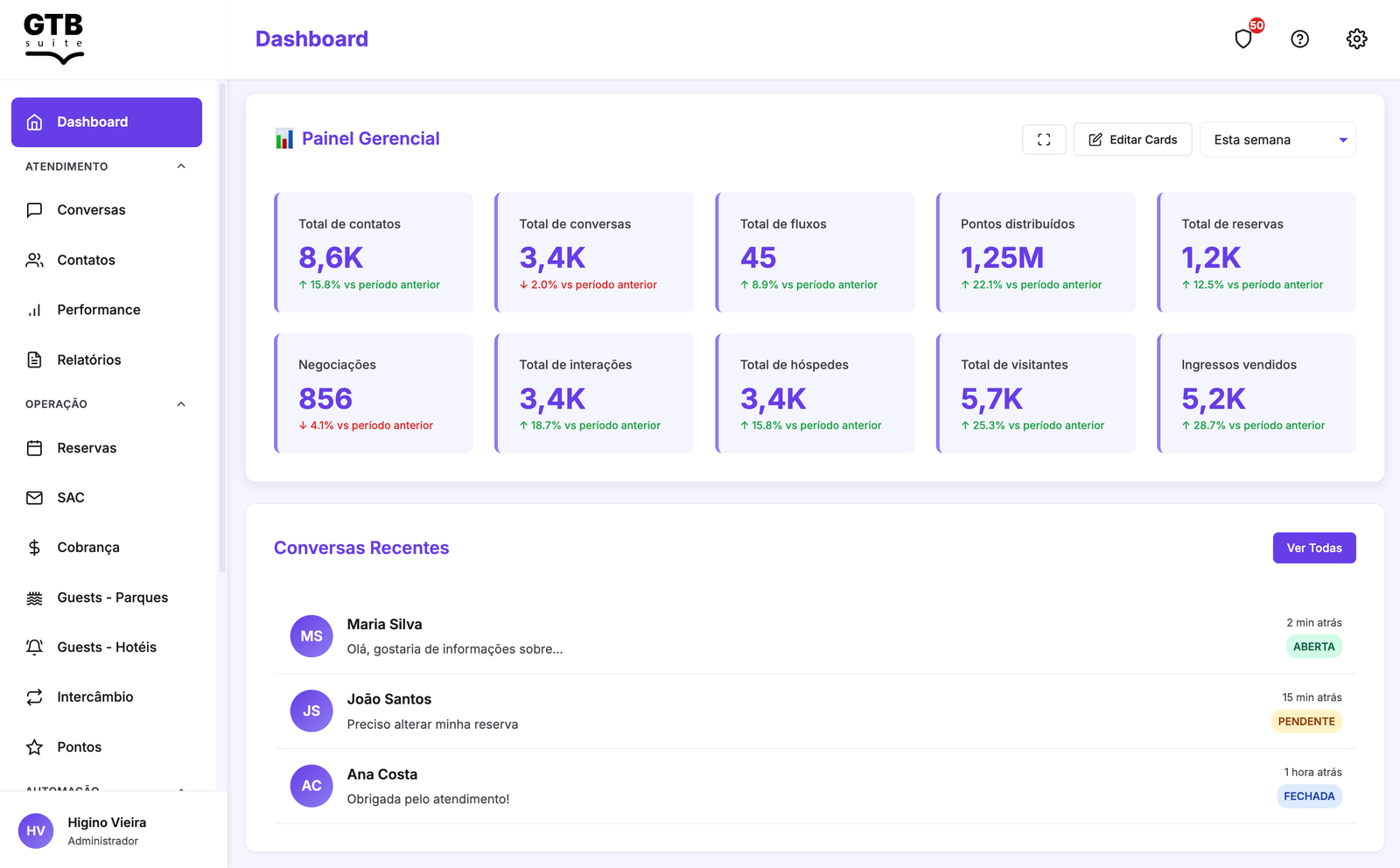This screenshot has height=868, width=1400.
Task: Open Relatórios from the sidebar
Action: pos(88,360)
